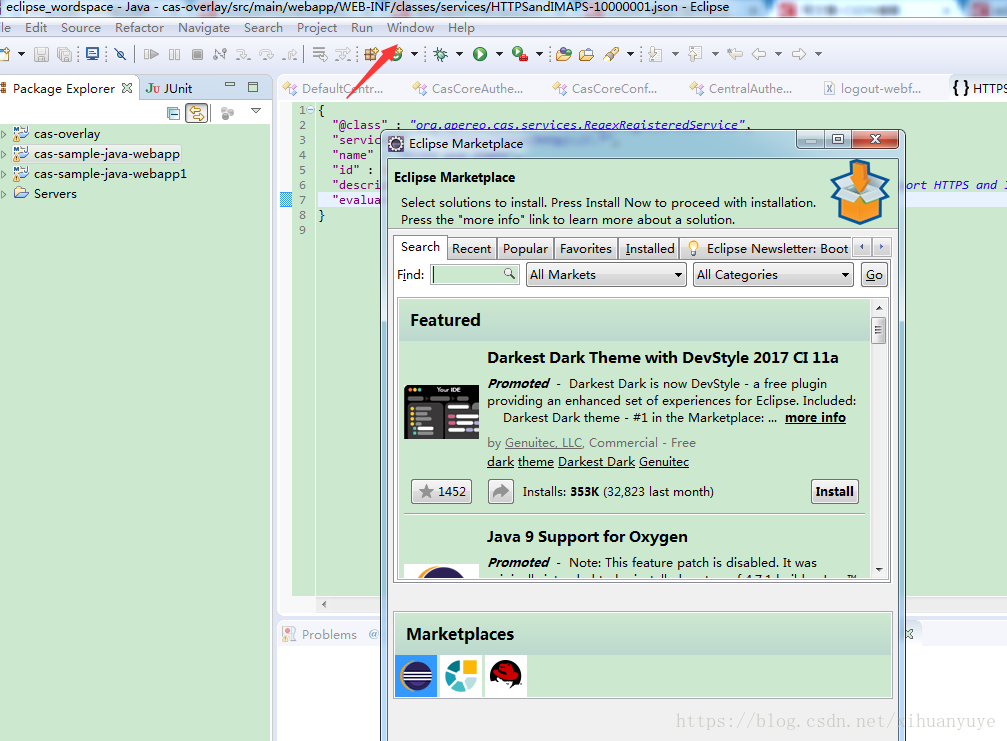
Task: Click the Find search field in Marketplace
Action: 470,274
